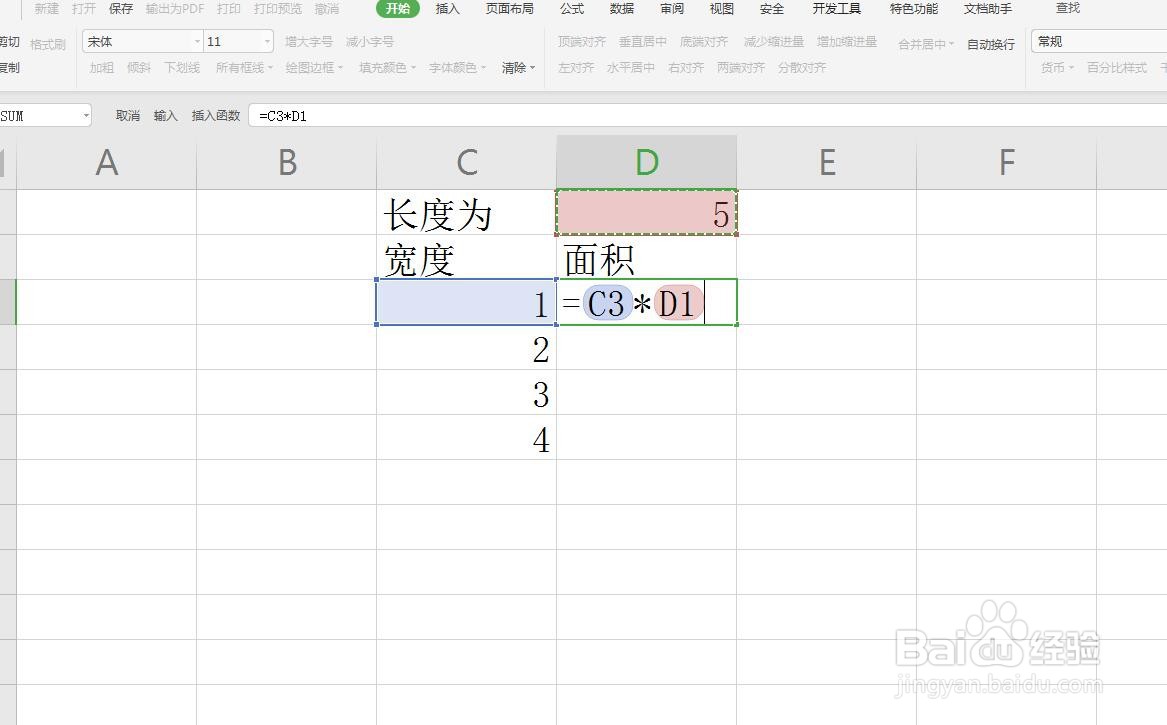Toggle bold (加粗) formatting
The width and height of the screenshot is (1167, 725).
[x=101, y=67]
